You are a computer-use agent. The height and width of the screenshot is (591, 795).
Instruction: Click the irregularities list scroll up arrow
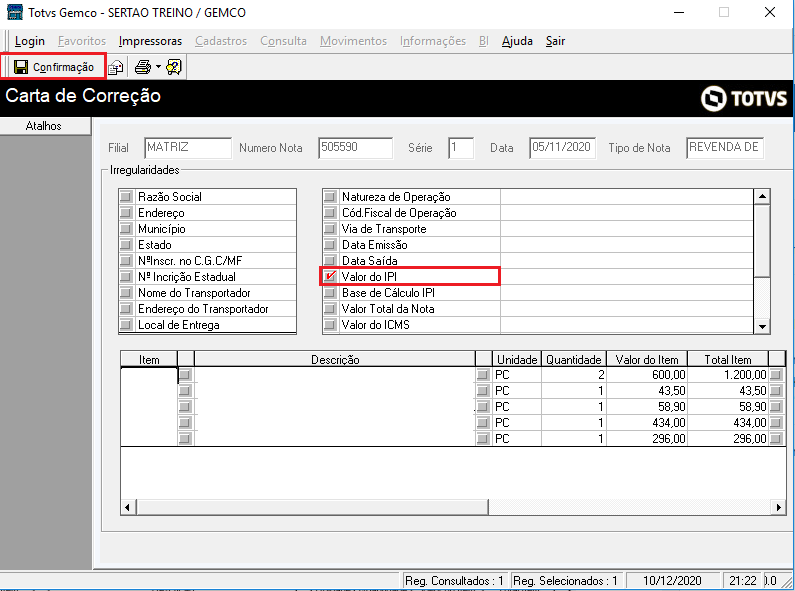coord(762,197)
